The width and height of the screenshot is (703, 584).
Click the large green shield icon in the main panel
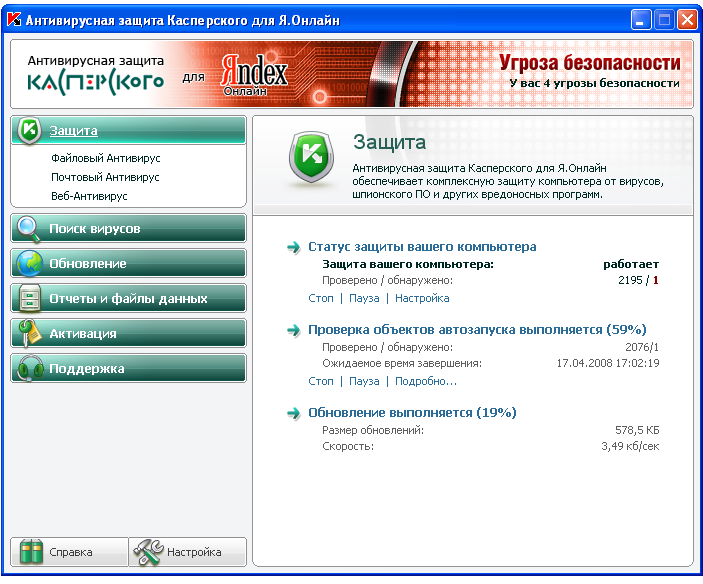pos(311,157)
